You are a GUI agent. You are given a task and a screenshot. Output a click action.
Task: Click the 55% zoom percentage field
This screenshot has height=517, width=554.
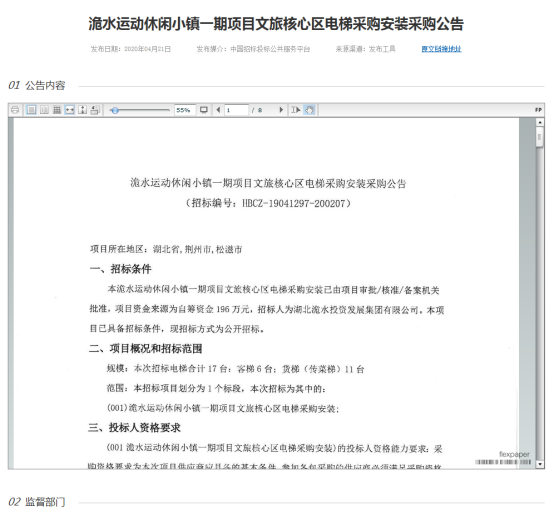point(185,110)
